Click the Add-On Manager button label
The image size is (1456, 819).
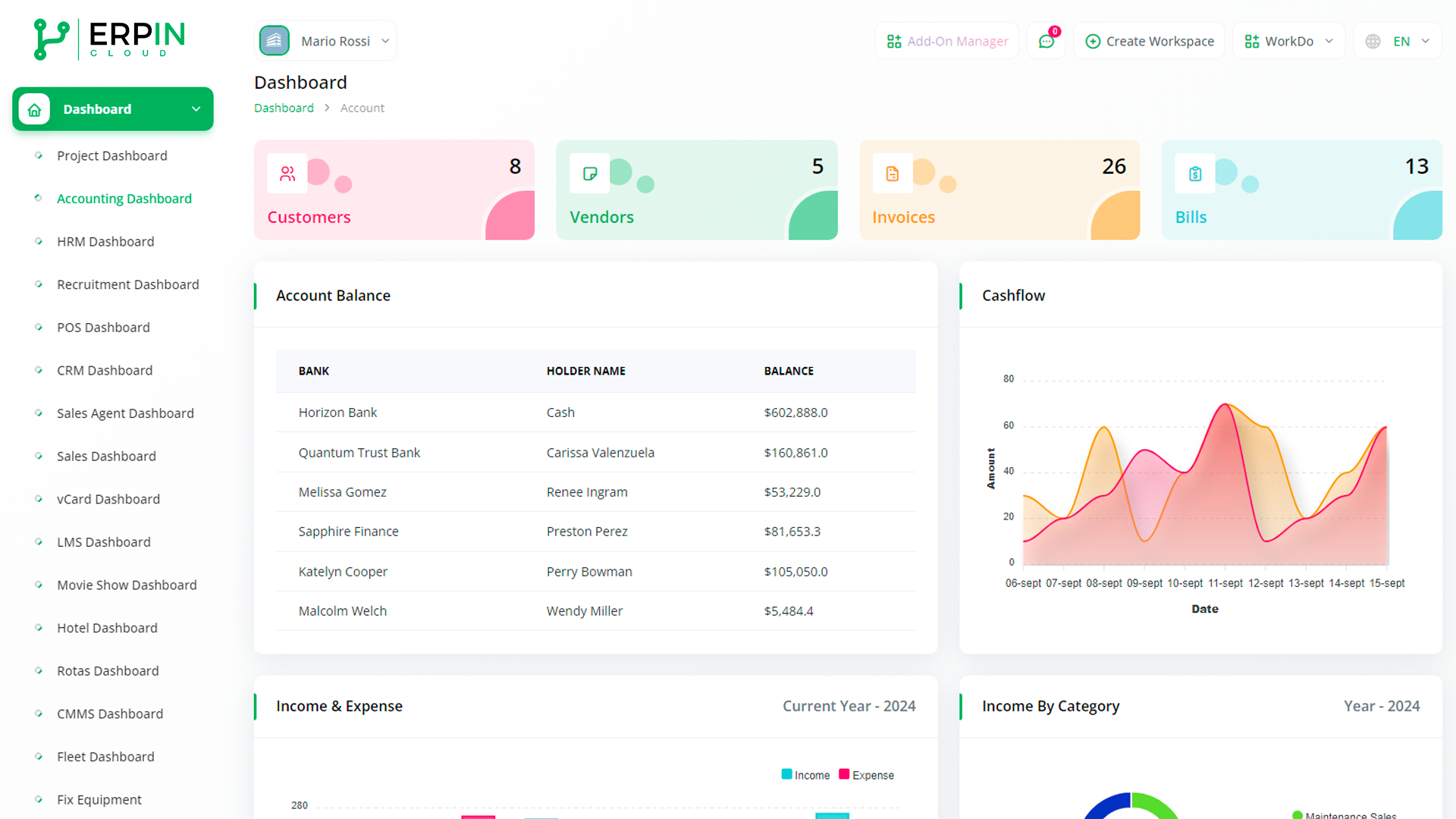click(x=958, y=41)
